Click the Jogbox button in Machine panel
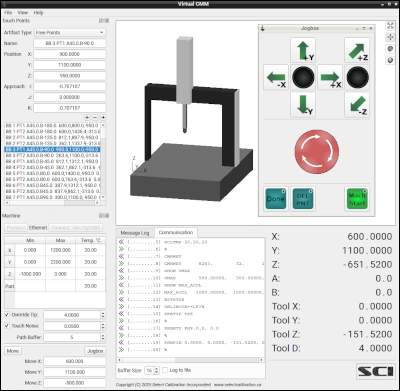This screenshot has width=400, height=391. pos(95,351)
